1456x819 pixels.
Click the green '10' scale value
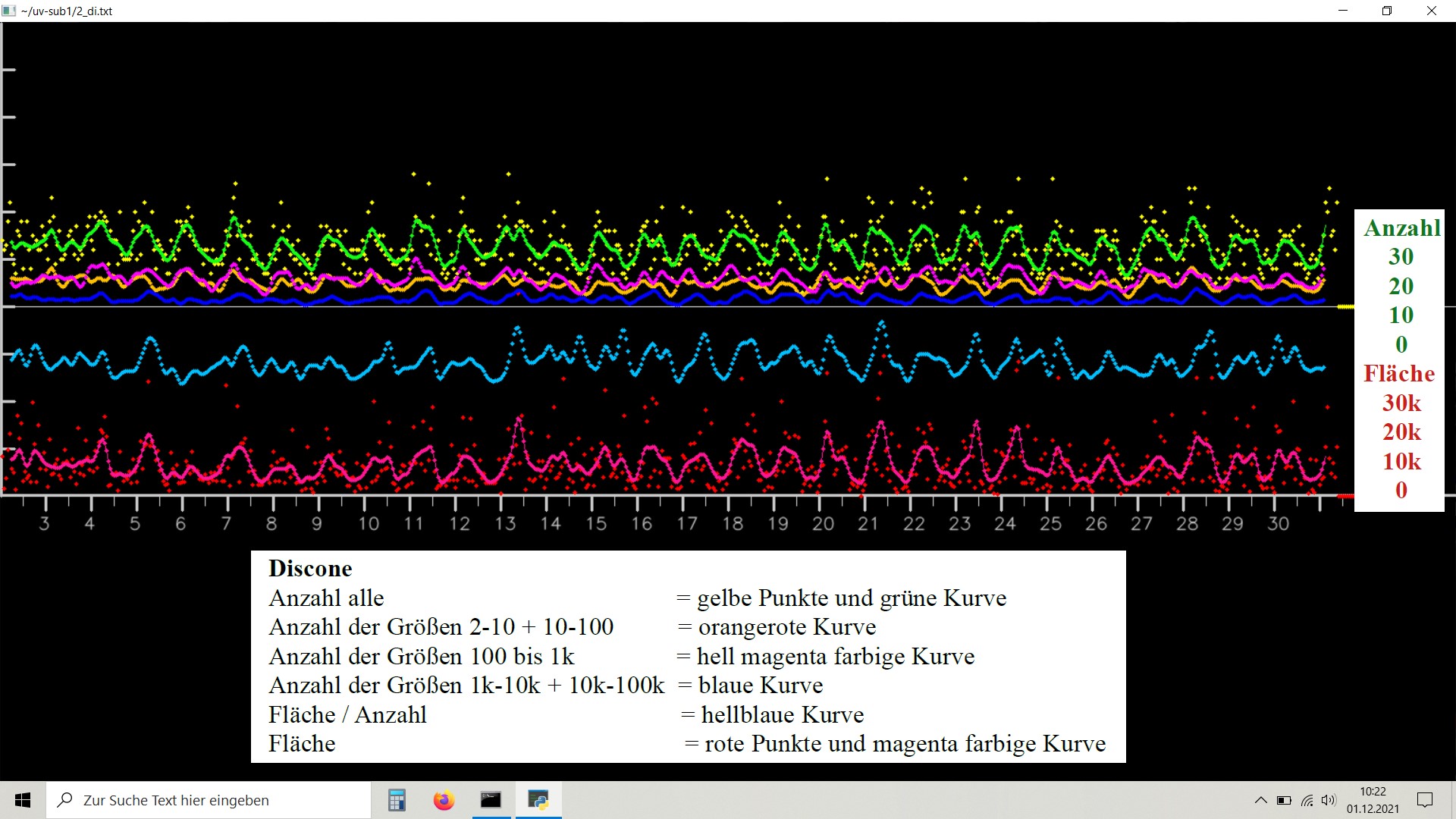tap(1401, 315)
